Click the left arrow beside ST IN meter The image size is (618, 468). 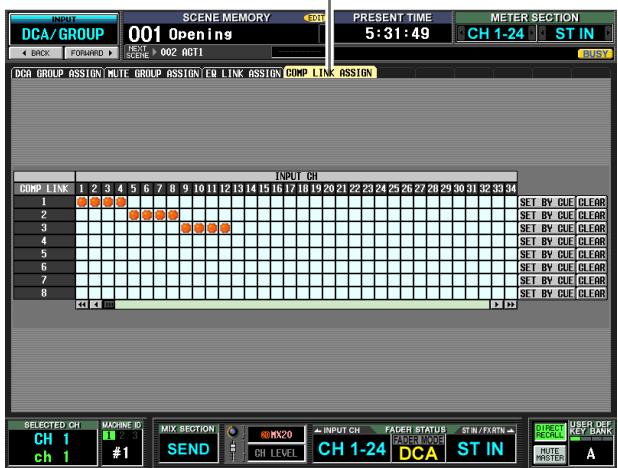542,34
